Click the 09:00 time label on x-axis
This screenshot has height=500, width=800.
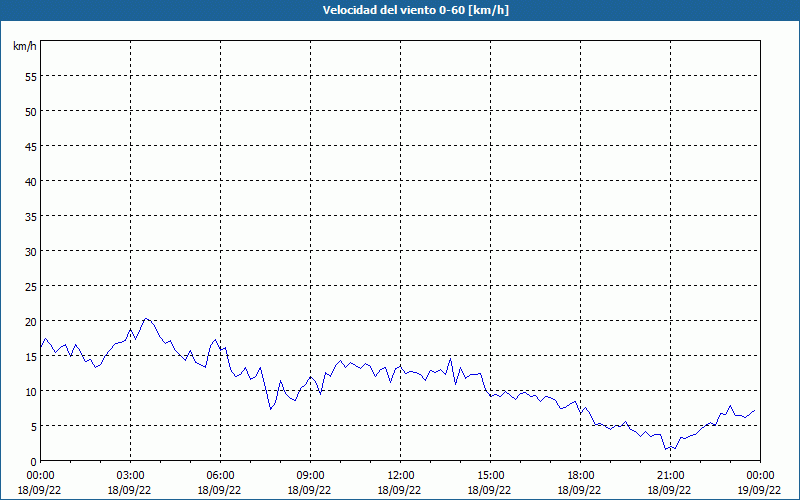[x=310, y=476]
